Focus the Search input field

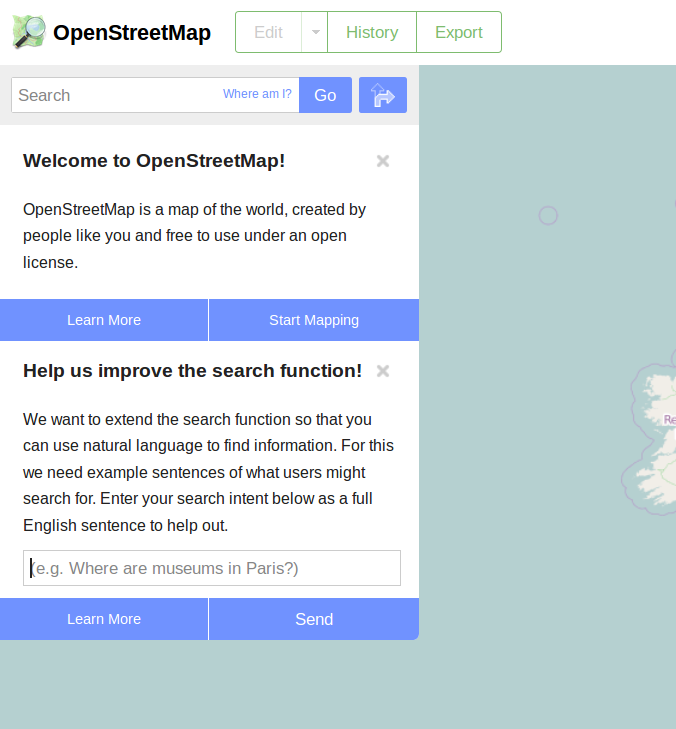tap(155, 95)
